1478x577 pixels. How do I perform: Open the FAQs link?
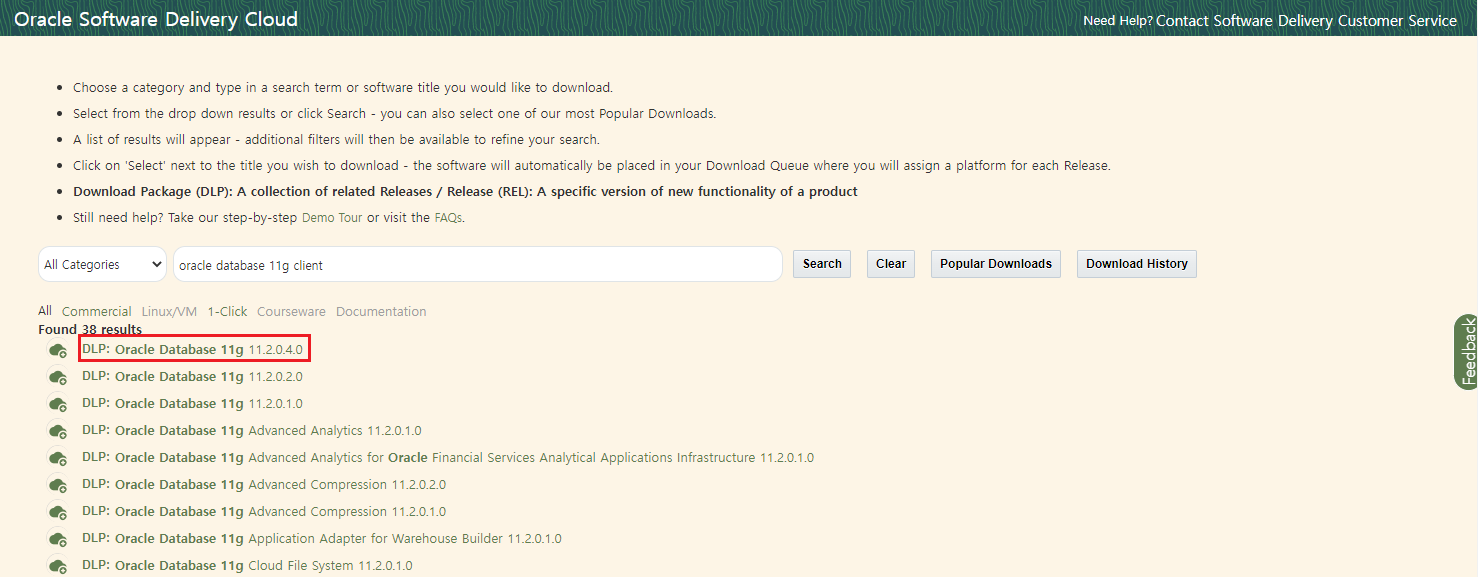pyautogui.click(x=448, y=217)
